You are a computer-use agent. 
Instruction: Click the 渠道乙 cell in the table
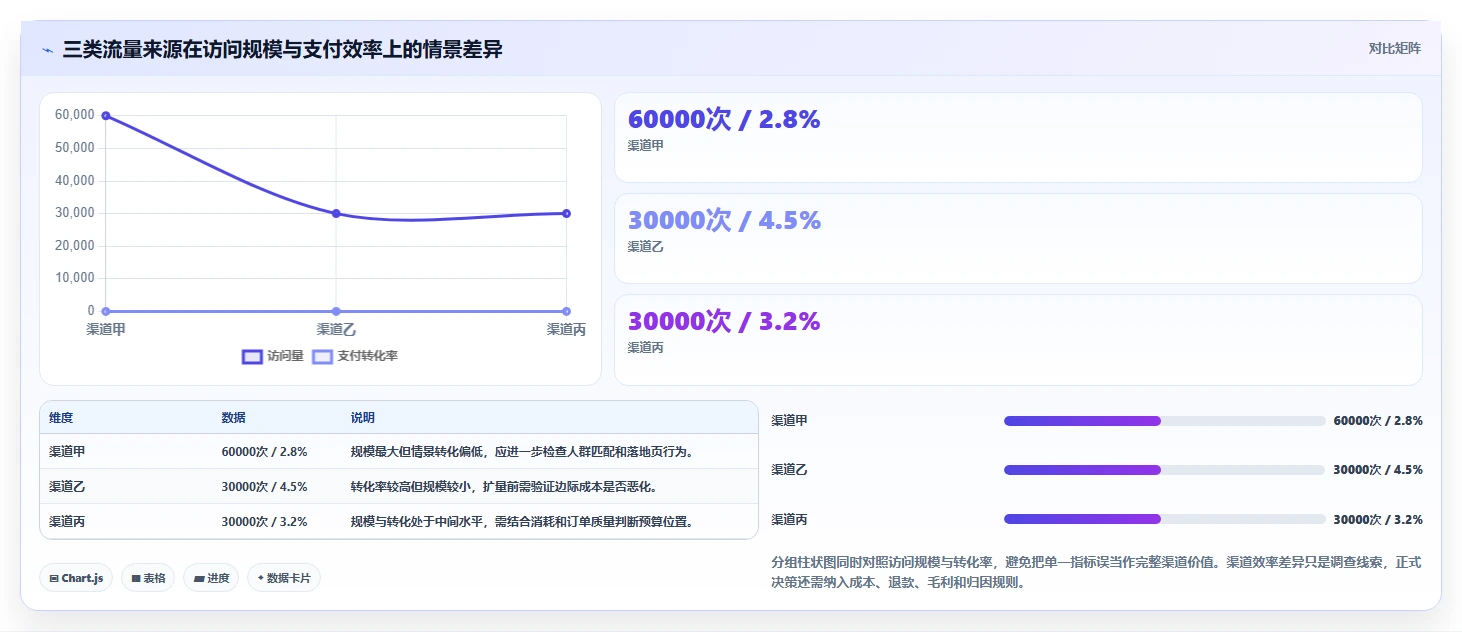coord(67,487)
